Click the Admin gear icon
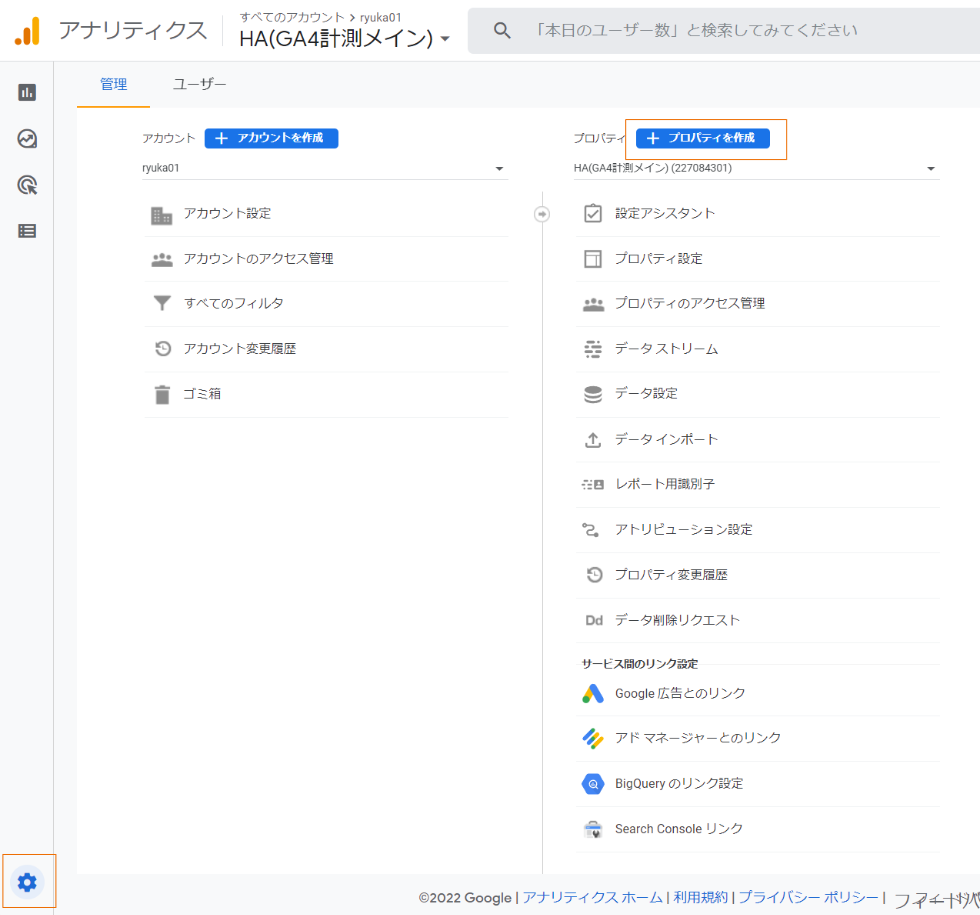Viewport: 980px width, 915px height. click(x=27, y=882)
